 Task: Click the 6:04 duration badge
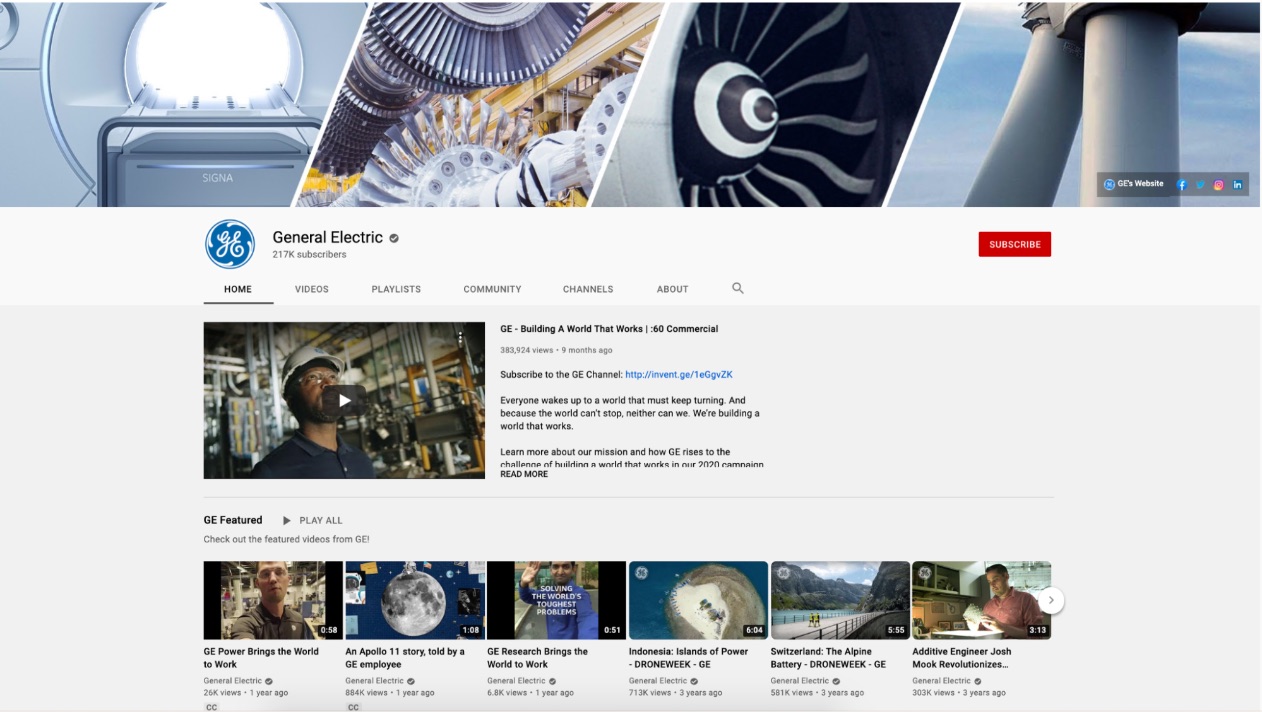[x=754, y=631]
